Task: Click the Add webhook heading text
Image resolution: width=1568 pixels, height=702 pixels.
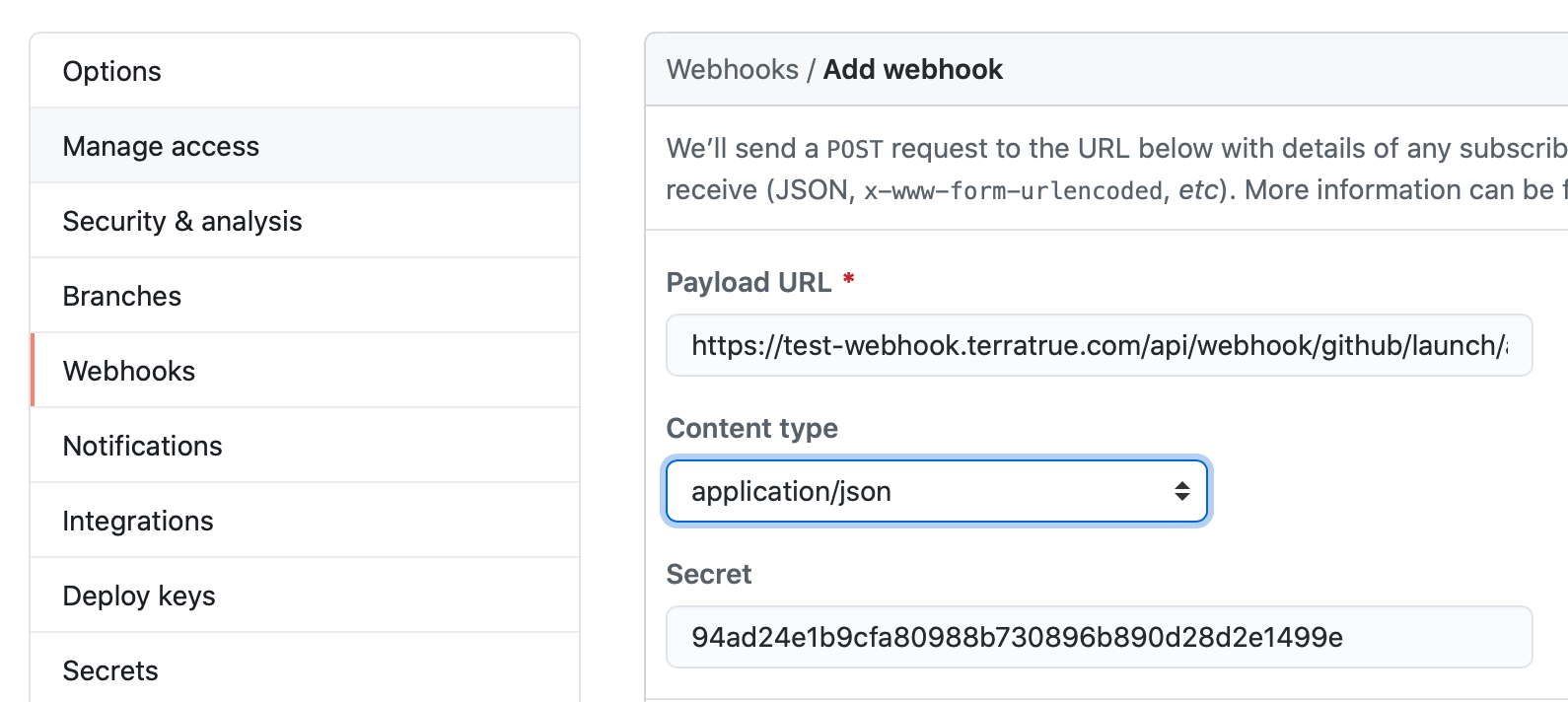Action: [x=913, y=69]
